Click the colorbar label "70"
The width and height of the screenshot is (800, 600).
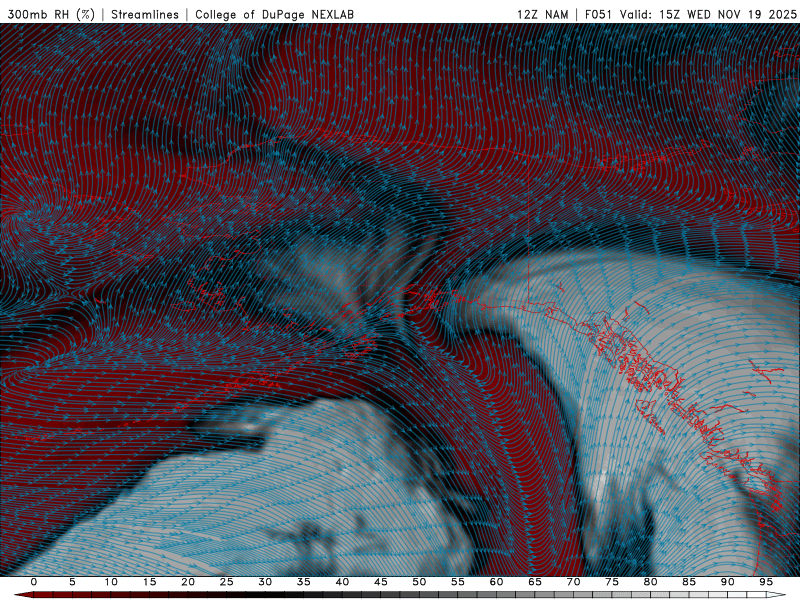pos(573,582)
